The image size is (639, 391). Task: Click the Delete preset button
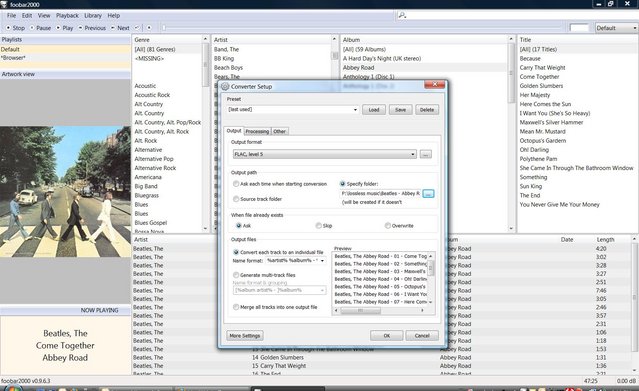[427, 110]
